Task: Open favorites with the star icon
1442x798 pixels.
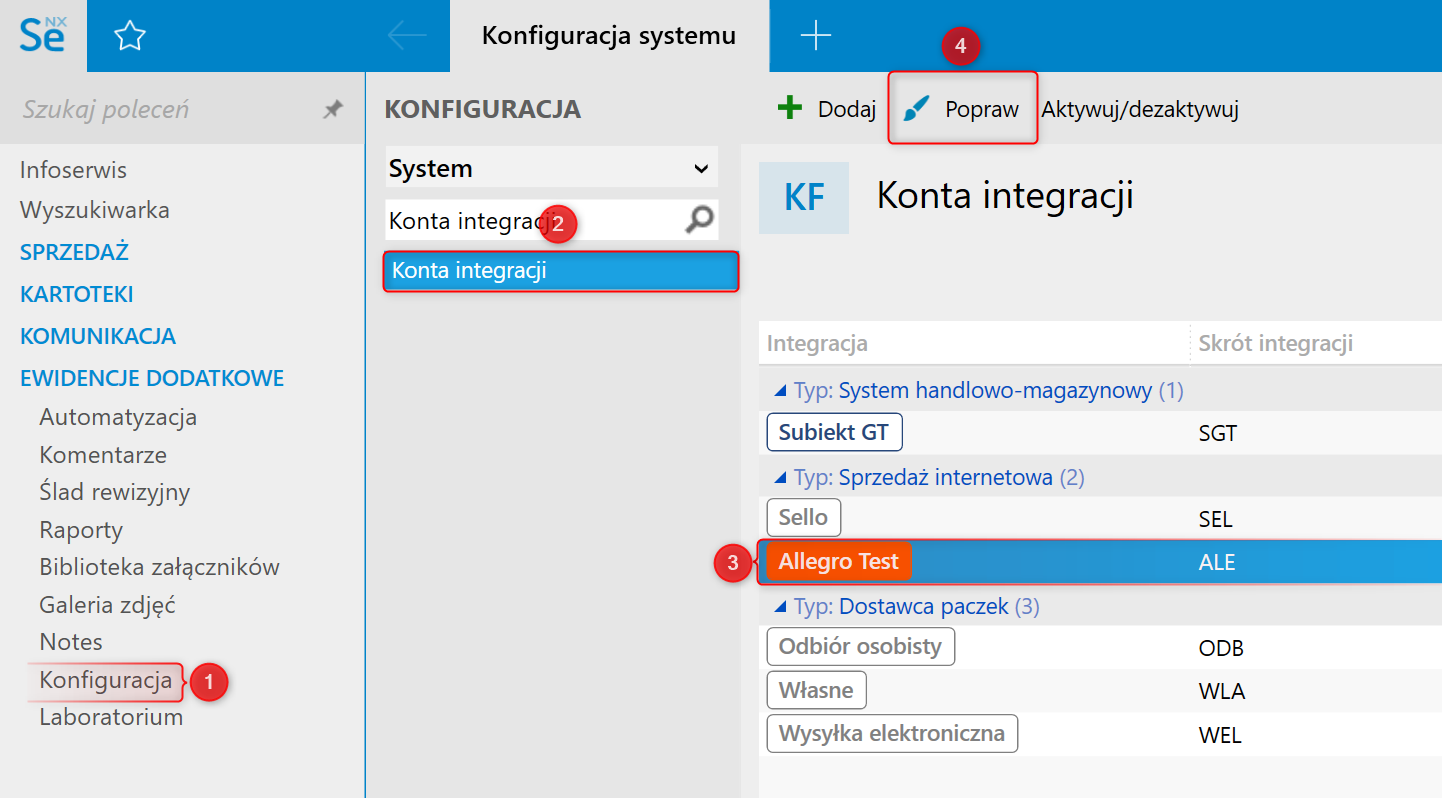Action: click(130, 36)
